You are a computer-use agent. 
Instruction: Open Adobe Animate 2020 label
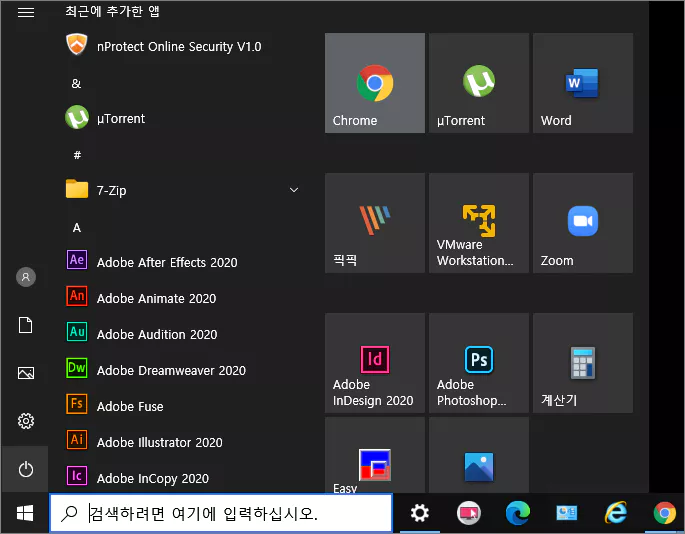[x=156, y=298]
